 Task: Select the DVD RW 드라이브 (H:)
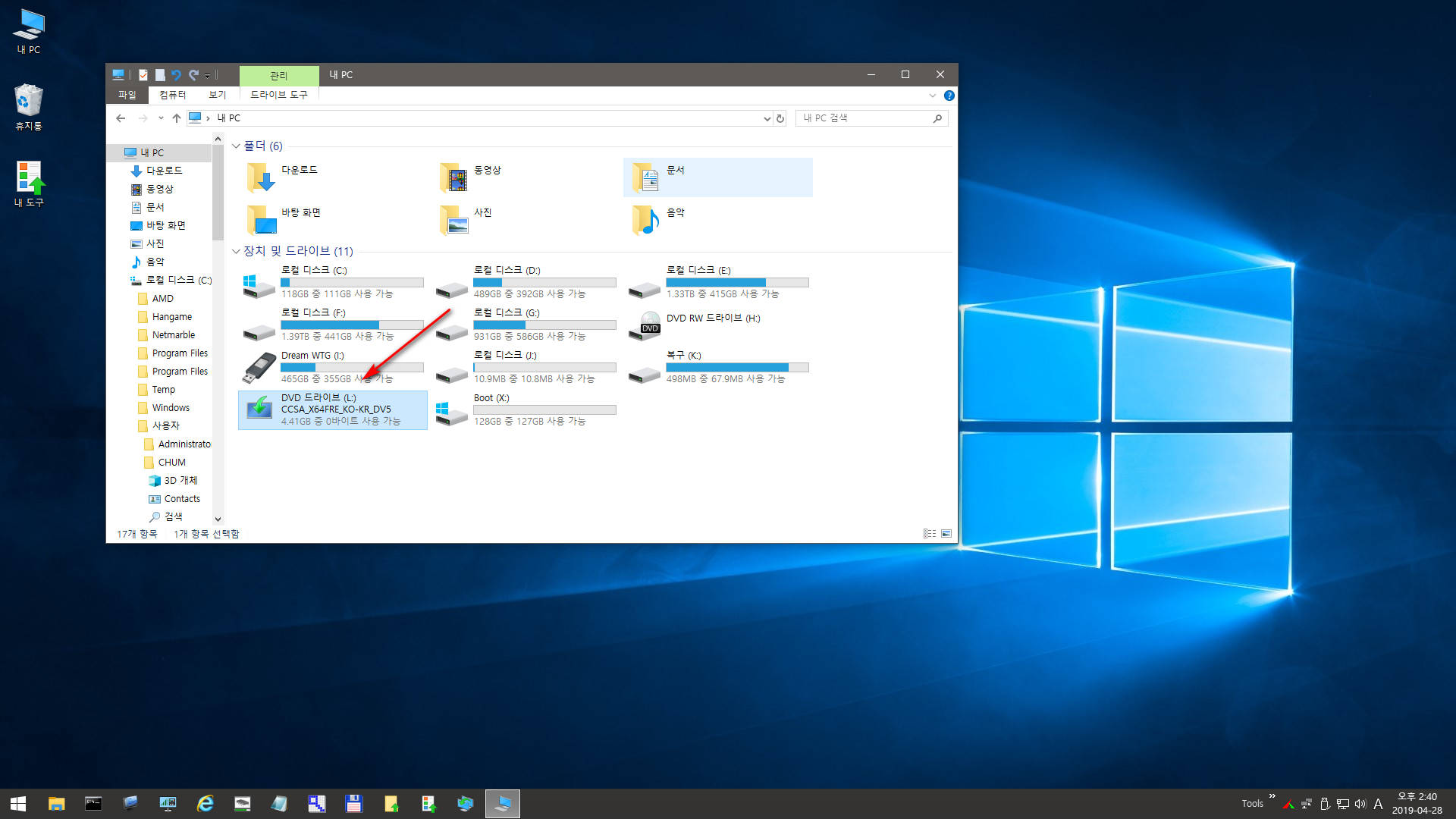coord(718,325)
